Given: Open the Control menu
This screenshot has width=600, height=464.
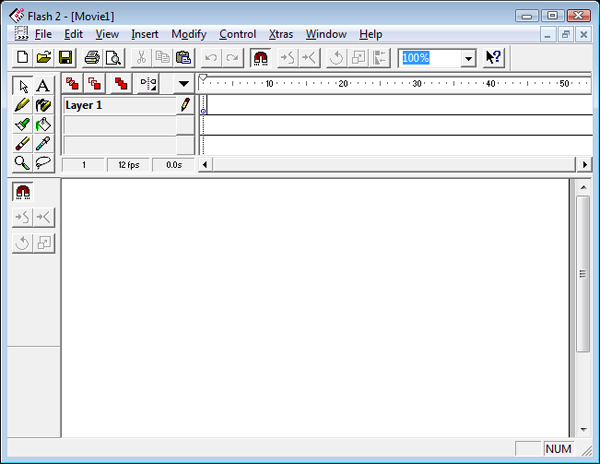Looking at the screenshot, I should pos(238,34).
